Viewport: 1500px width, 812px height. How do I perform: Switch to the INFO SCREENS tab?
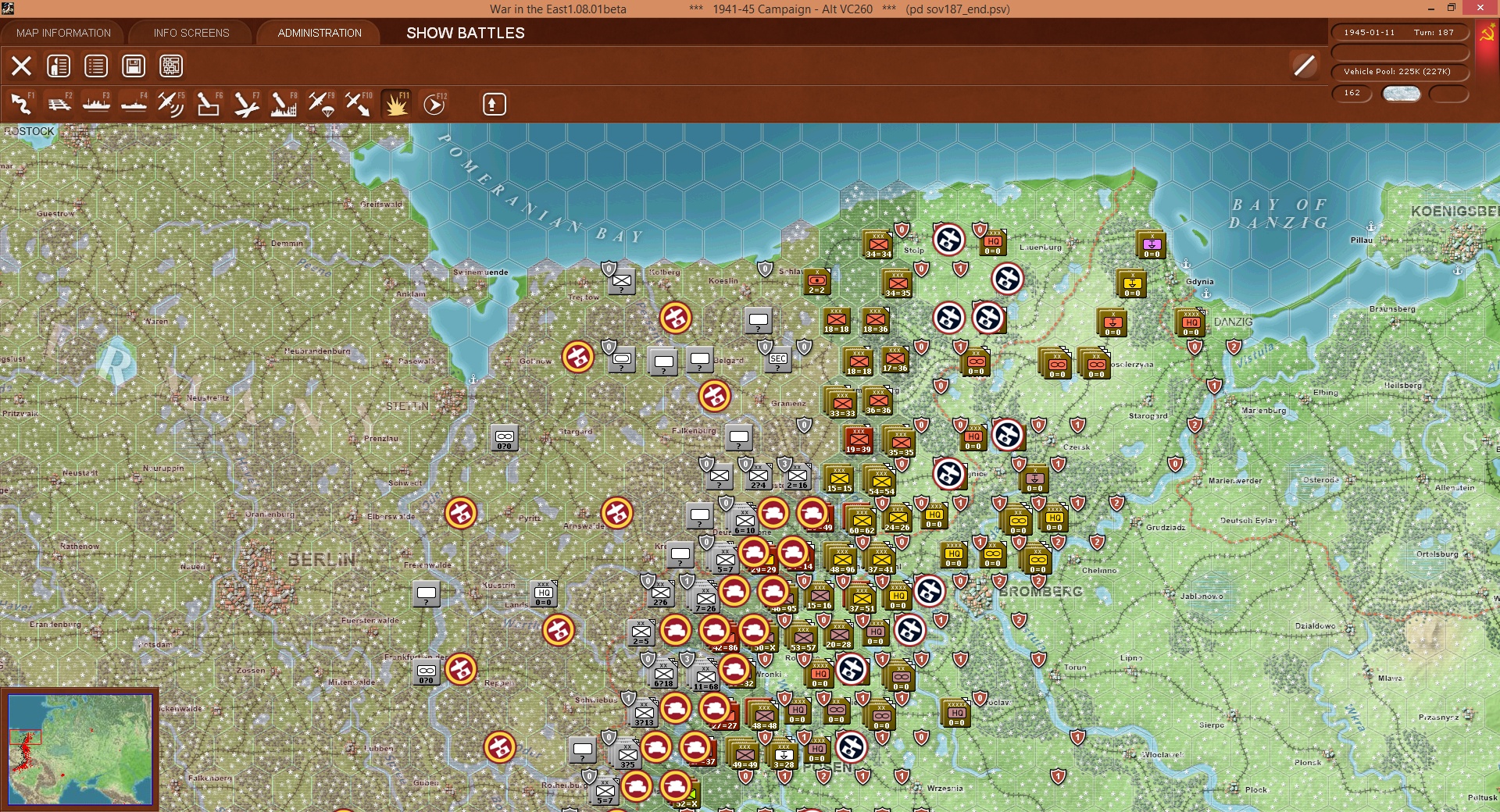(x=191, y=33)
